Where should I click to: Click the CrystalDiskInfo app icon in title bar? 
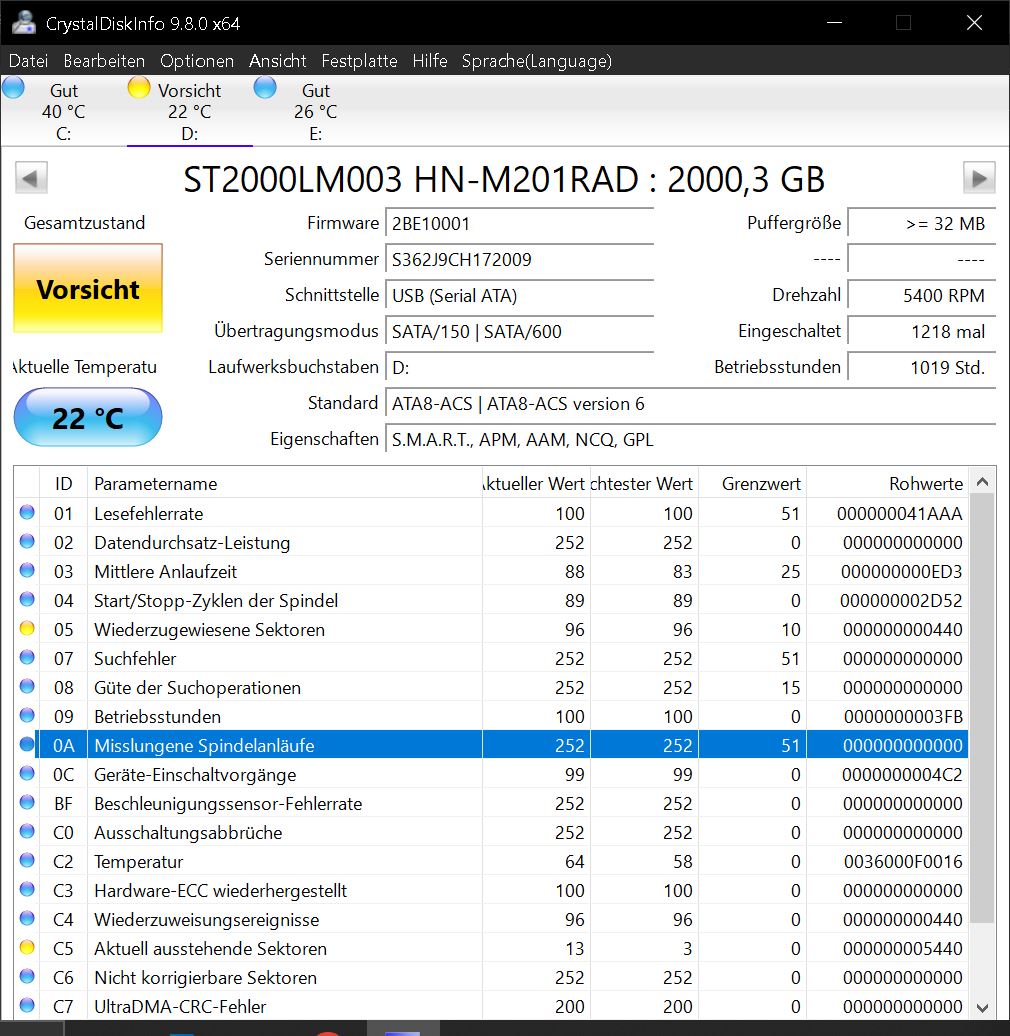point(24,23)
